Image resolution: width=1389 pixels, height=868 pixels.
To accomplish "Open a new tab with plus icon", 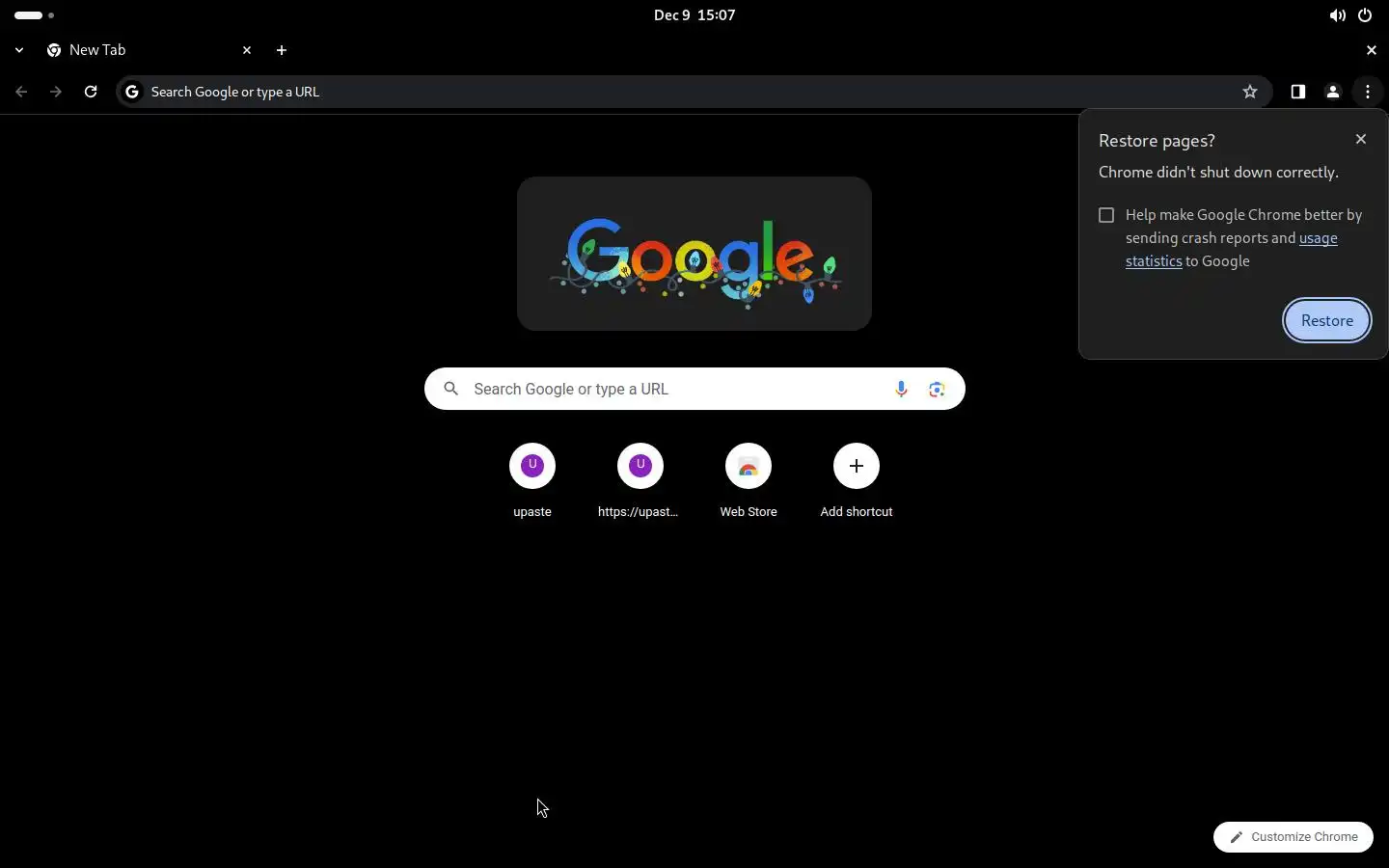I will (x=282, y=50).
